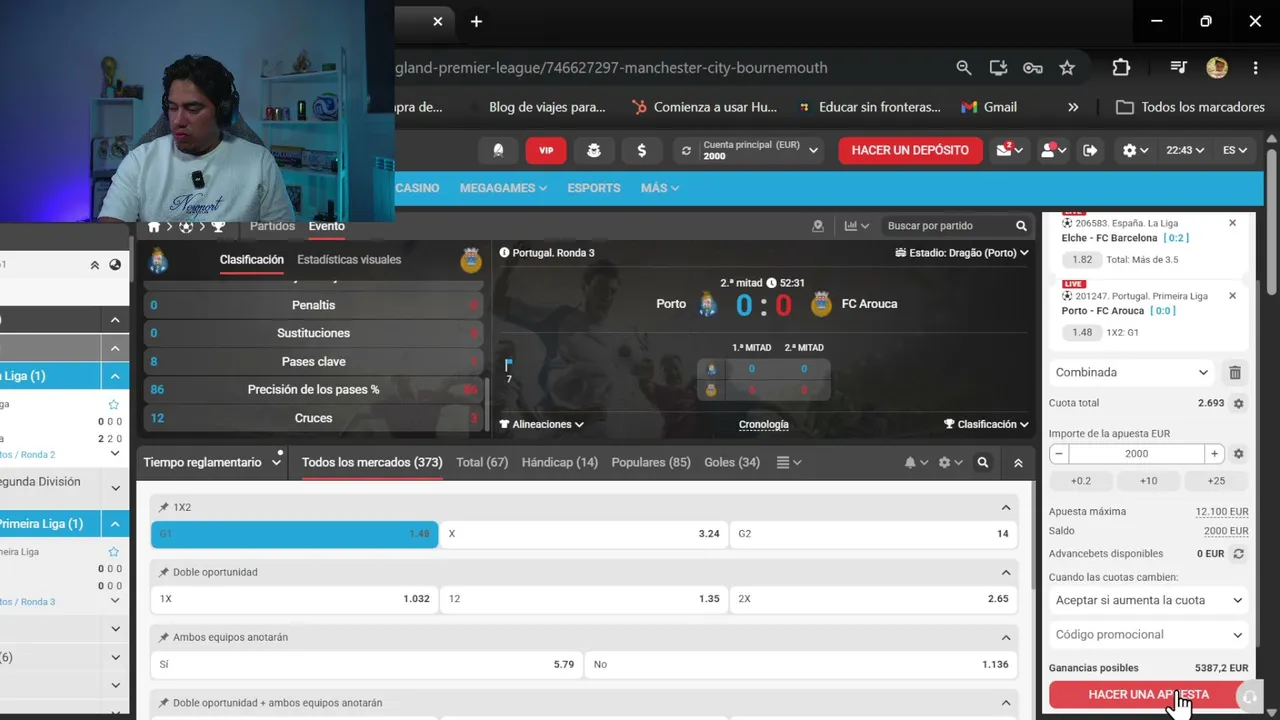Expand the Alineaciones dropdown
This screenshot has height=720, width=1280.
tap(541, 424)
